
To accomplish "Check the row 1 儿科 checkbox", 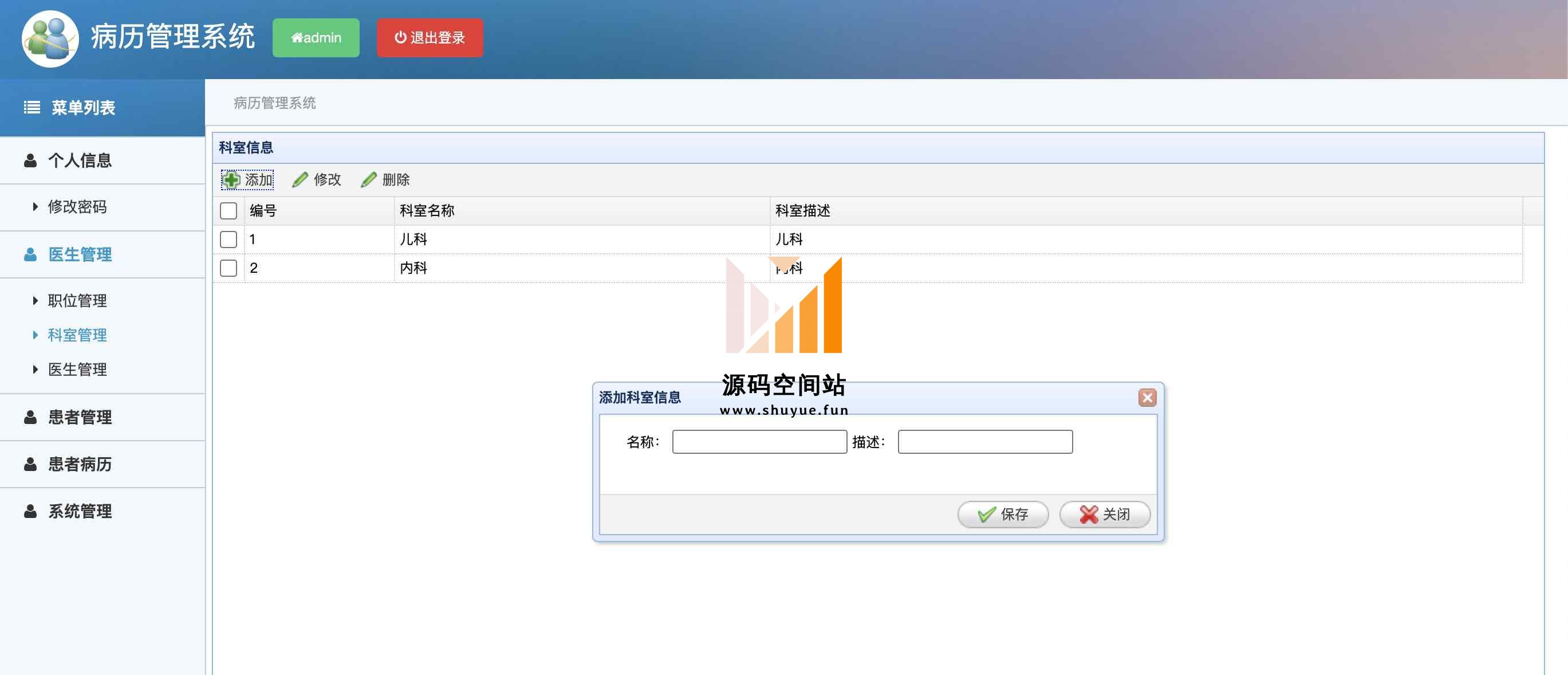I will coord(228,240).
